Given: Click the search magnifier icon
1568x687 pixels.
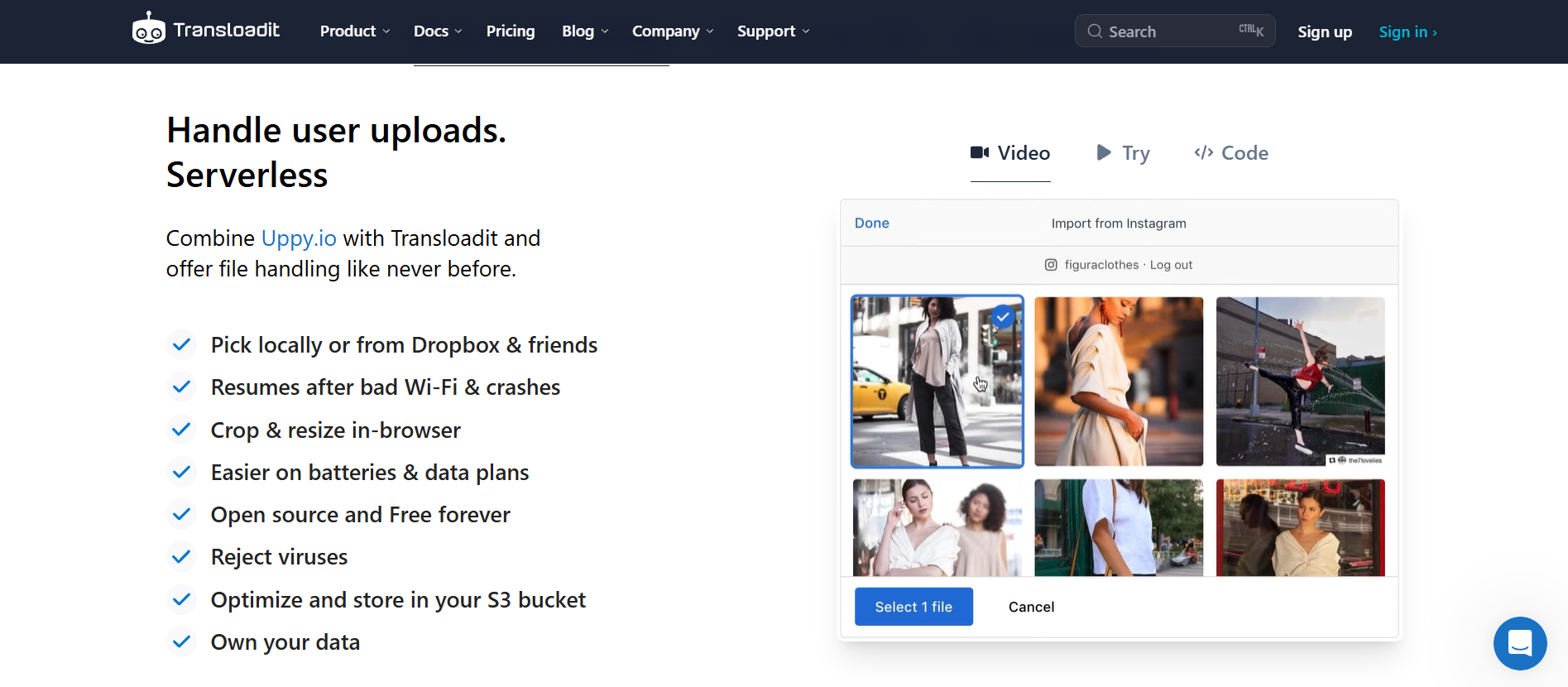Looking at the screenshot, I should (1095, 31).
